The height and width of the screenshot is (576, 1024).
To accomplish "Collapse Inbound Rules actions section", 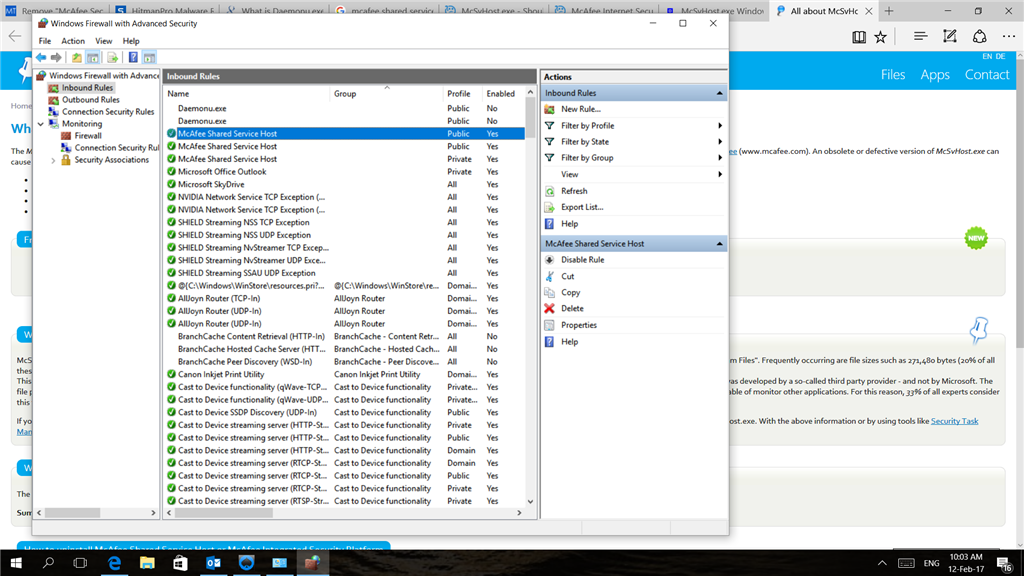I will pos(719,93).
